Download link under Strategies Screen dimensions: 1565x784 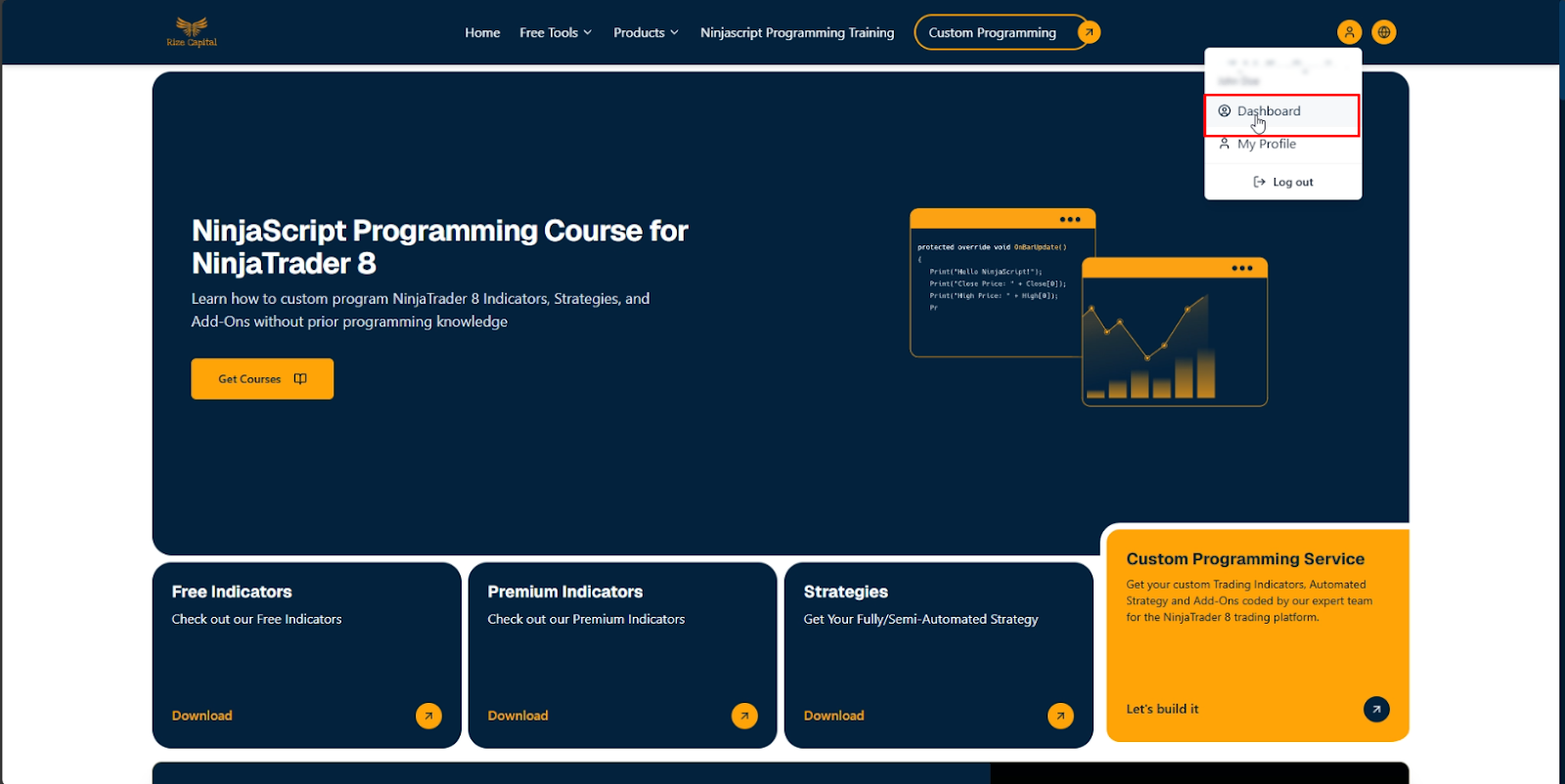[x=834, y=716]
